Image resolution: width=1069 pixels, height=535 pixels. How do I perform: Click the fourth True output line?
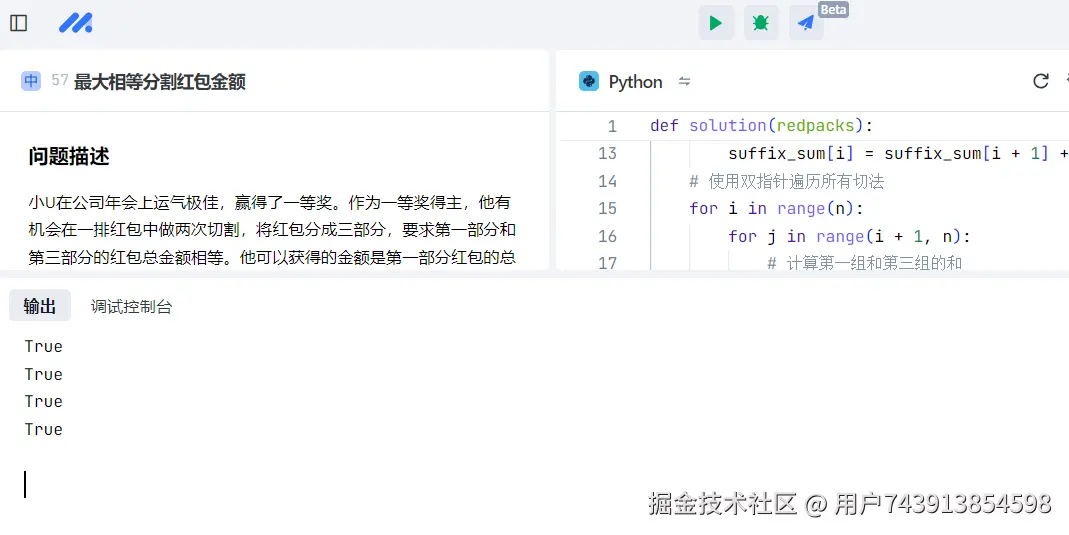click(44, 429)
